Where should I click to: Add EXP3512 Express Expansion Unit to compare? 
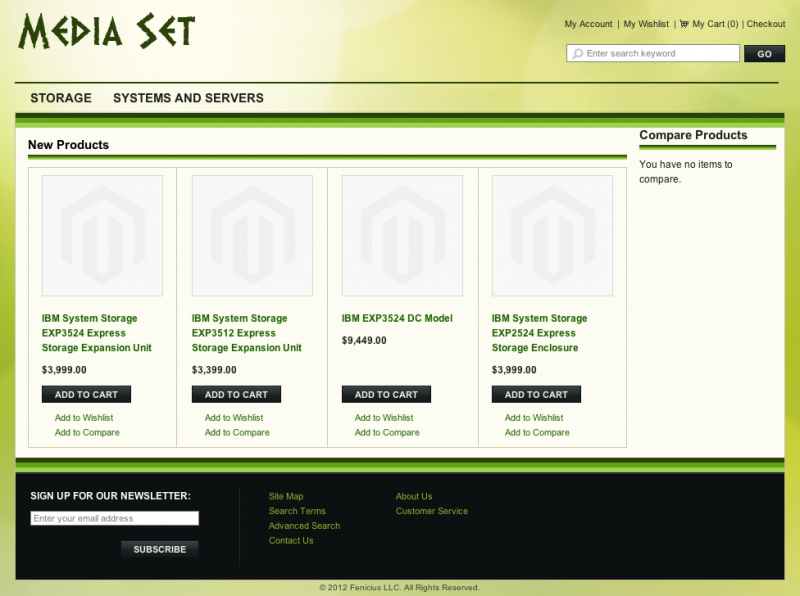pos(237,433)
